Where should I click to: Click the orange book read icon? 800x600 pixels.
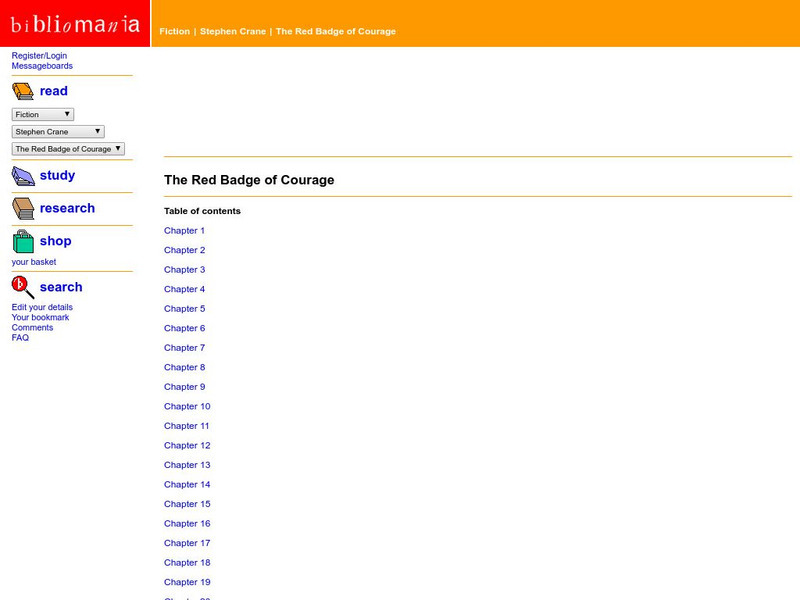tap(23, 91)
